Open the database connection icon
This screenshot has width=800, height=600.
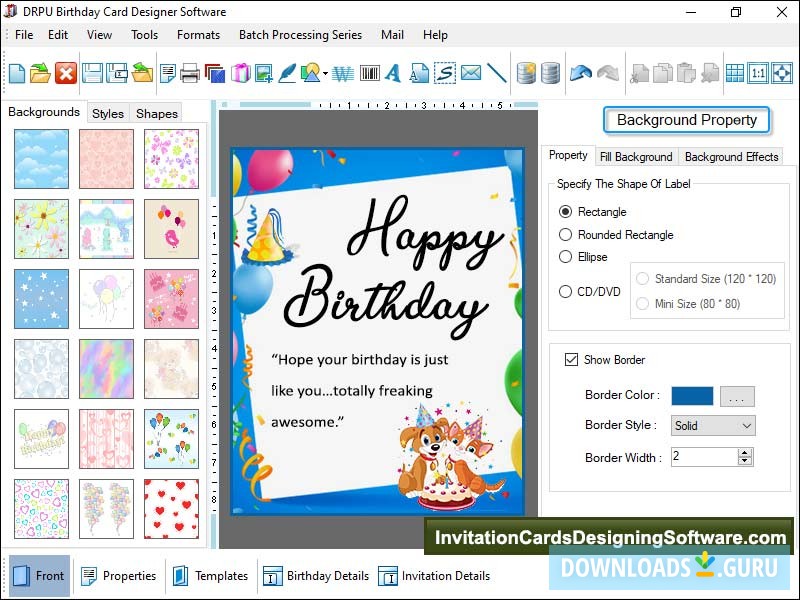[527, 72]
